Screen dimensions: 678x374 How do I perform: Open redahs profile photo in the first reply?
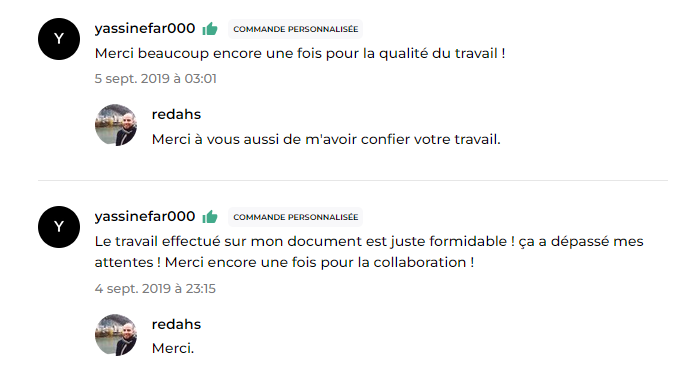pyautogui.click(x=116, y=125)
